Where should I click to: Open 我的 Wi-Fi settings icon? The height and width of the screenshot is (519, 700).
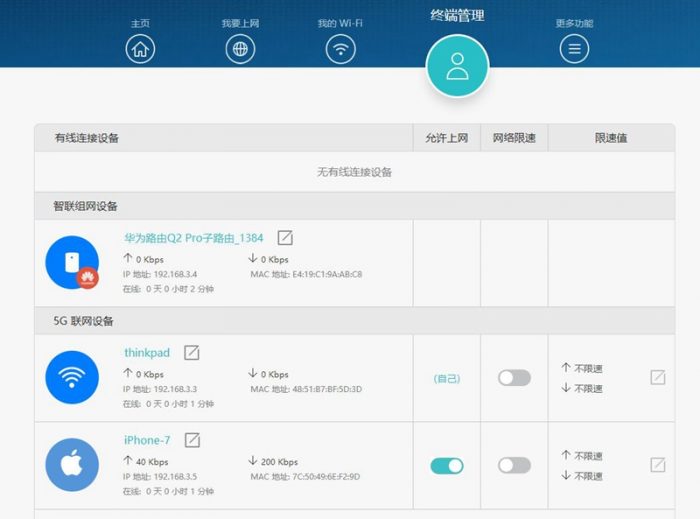341,48
